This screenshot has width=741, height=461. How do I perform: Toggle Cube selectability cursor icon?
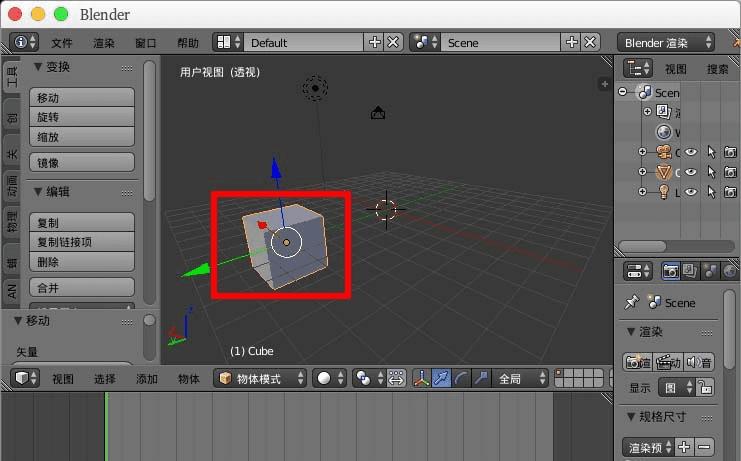(x=711, y=172)
